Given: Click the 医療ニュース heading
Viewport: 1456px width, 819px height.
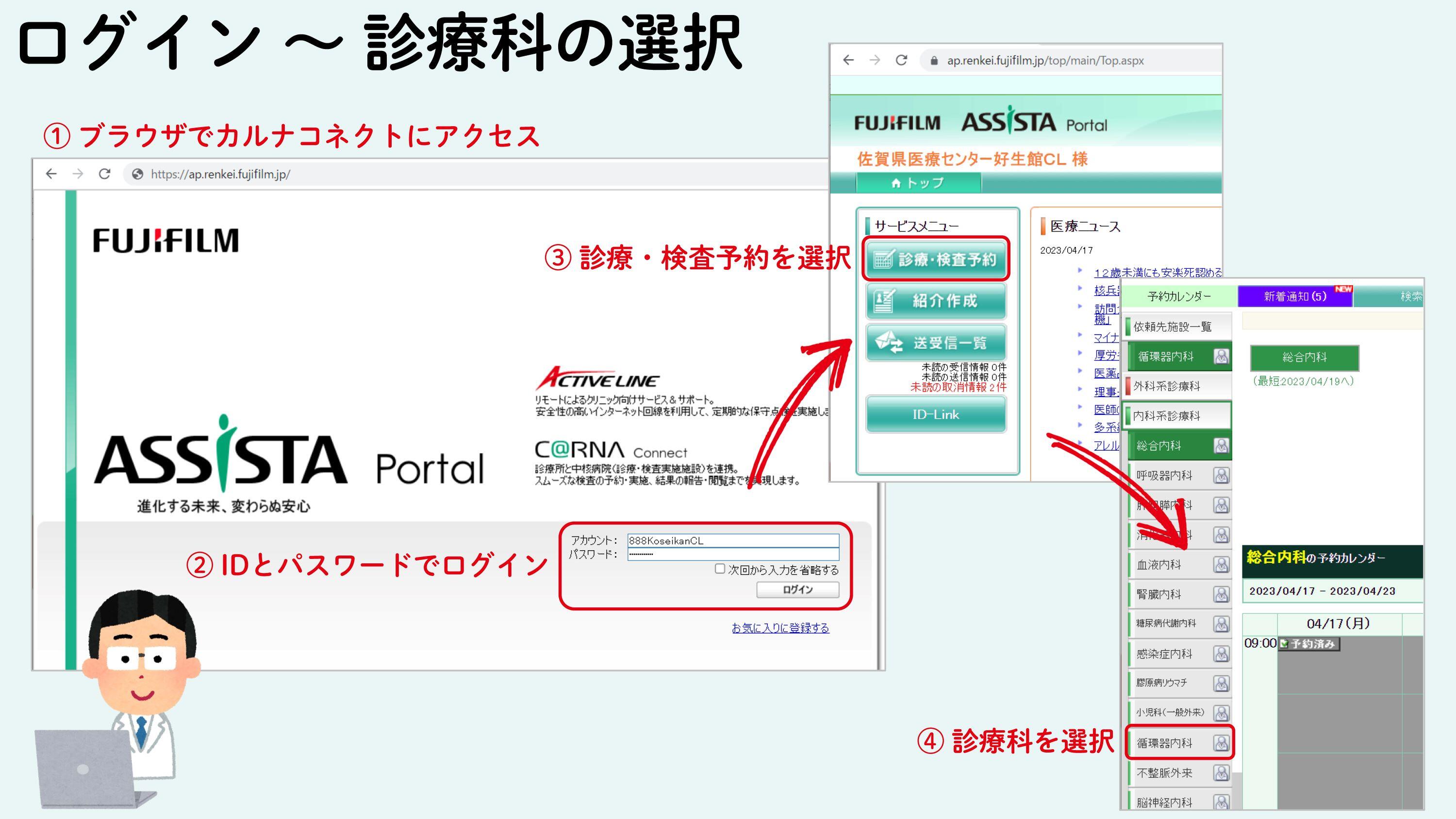Looking at the screenshot, I should coord(1085,227).
